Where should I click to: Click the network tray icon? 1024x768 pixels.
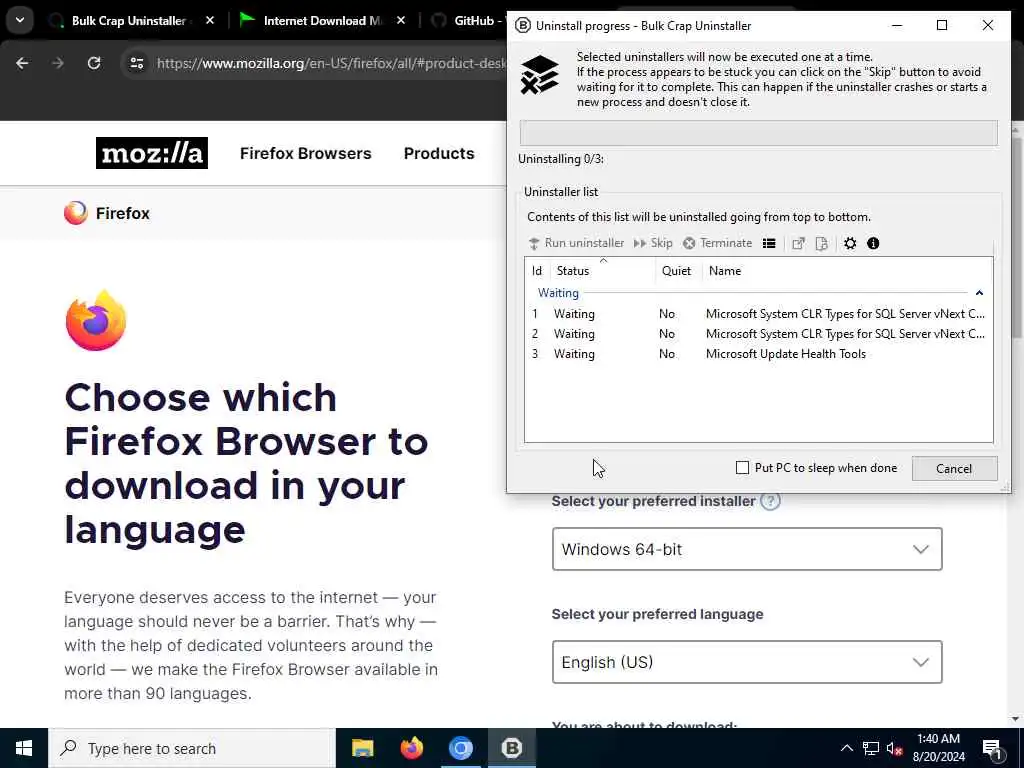(x=871, y=748)
